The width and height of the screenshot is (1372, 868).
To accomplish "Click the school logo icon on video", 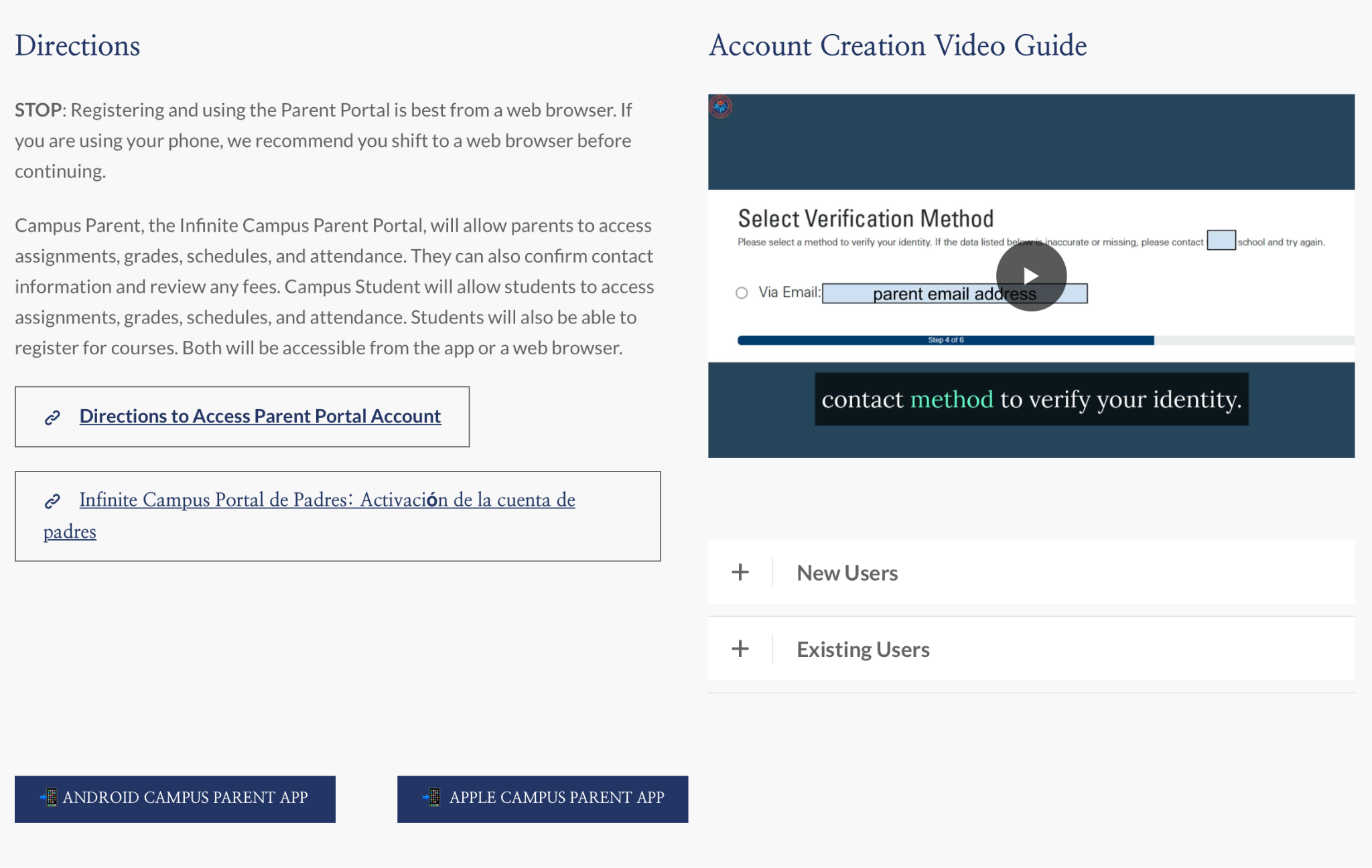I will 721,106.
